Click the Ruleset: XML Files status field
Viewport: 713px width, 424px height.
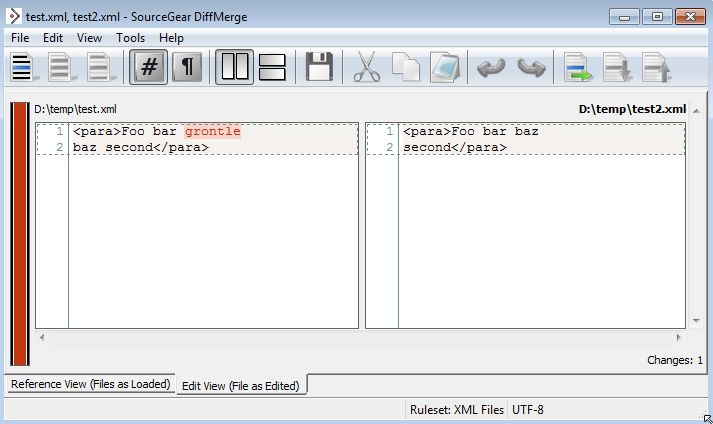coord(457,410)
